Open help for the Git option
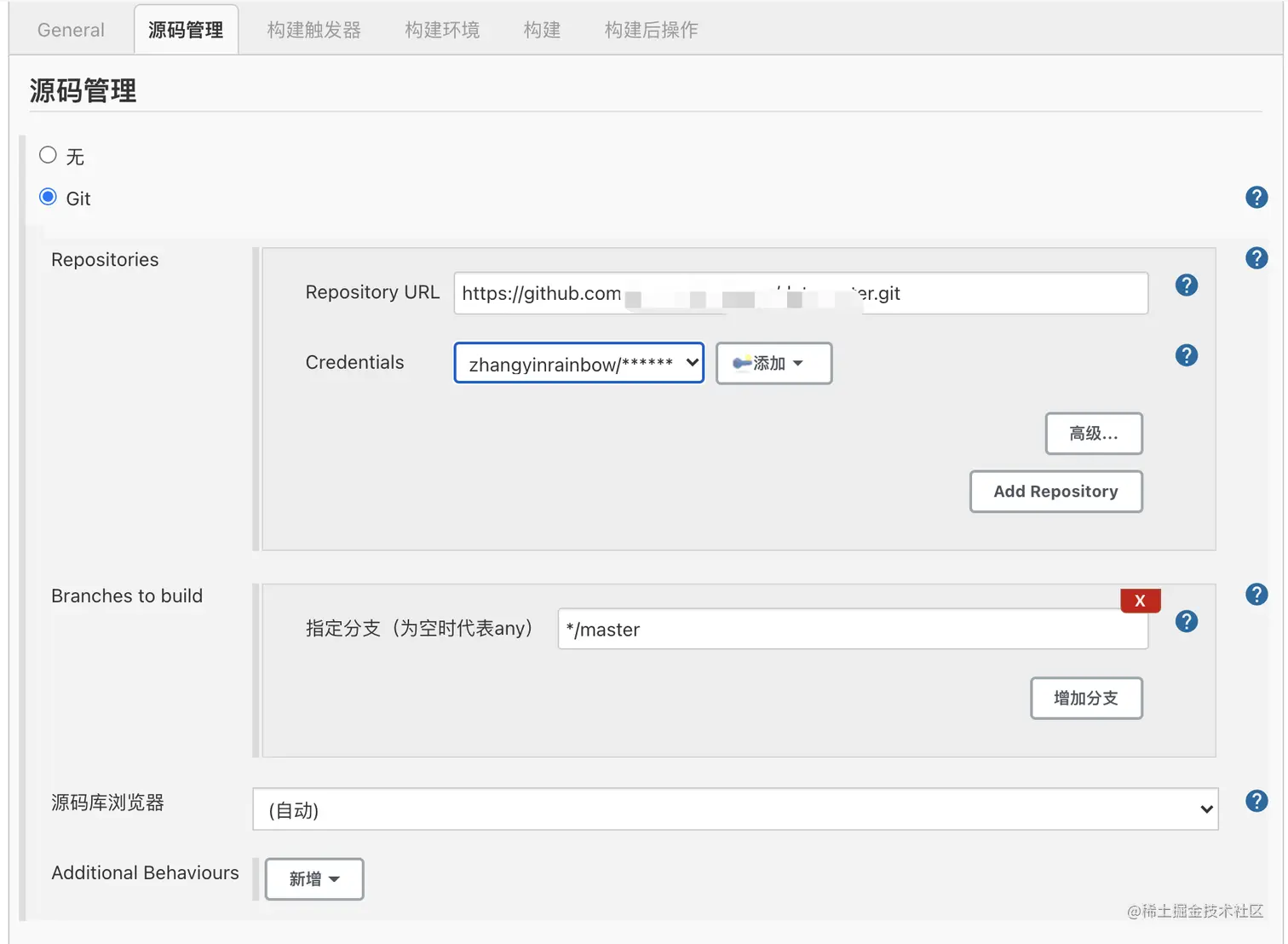This screenshot has height=944, width=1288. [1256, 198]
